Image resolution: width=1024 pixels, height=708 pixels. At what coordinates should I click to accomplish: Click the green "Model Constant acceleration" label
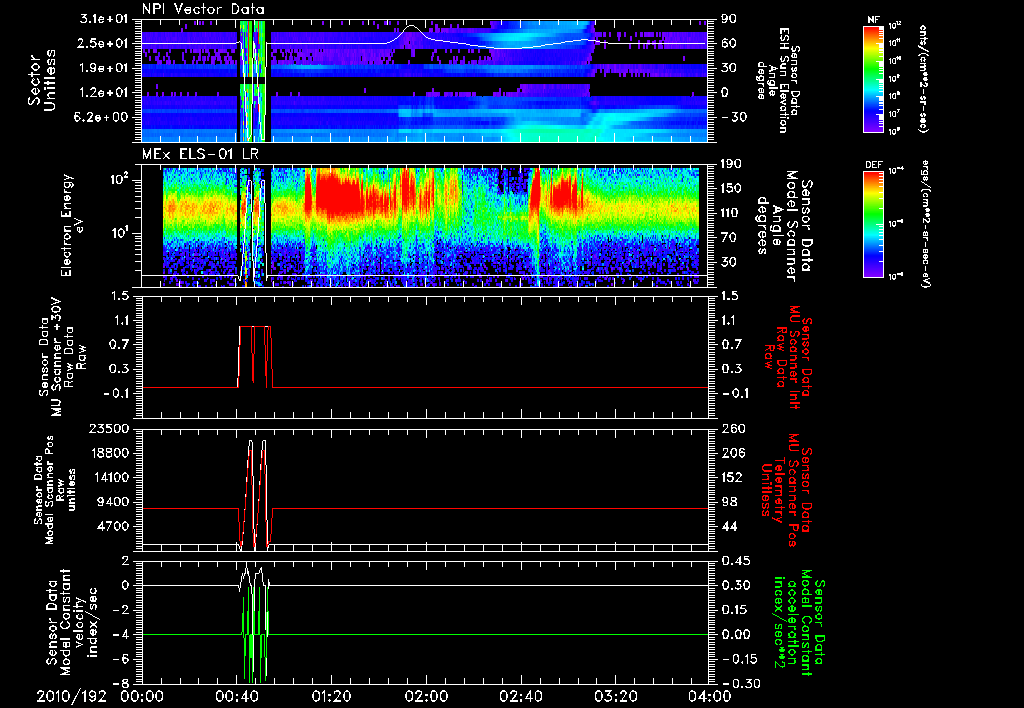click(x=798, y=622)
